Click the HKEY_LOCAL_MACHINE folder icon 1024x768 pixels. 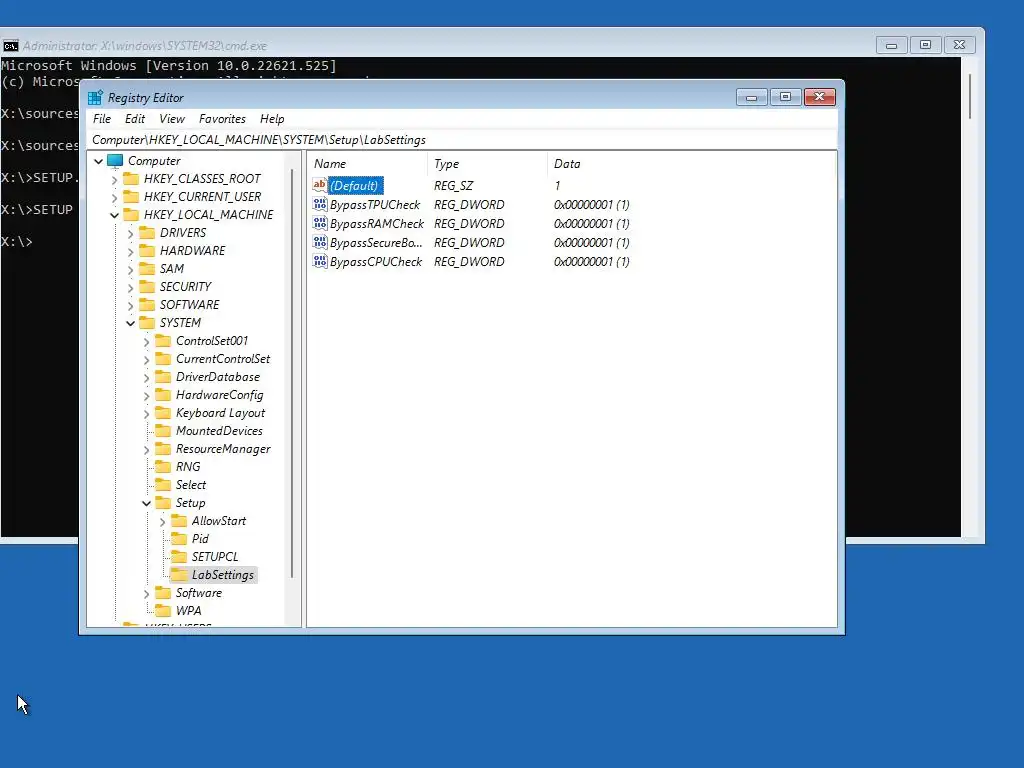click(131, 215)
